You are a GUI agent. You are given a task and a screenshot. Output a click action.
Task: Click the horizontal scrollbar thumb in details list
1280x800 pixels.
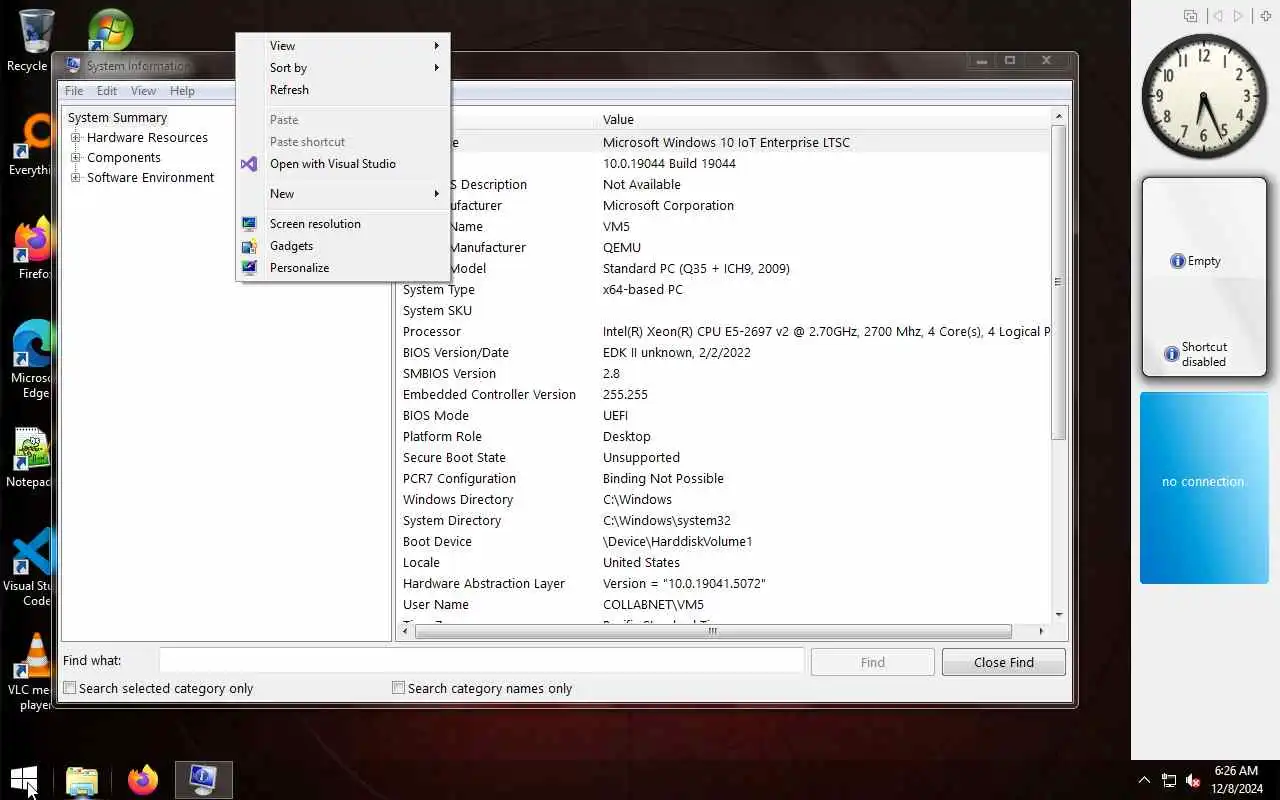[713, 631]
